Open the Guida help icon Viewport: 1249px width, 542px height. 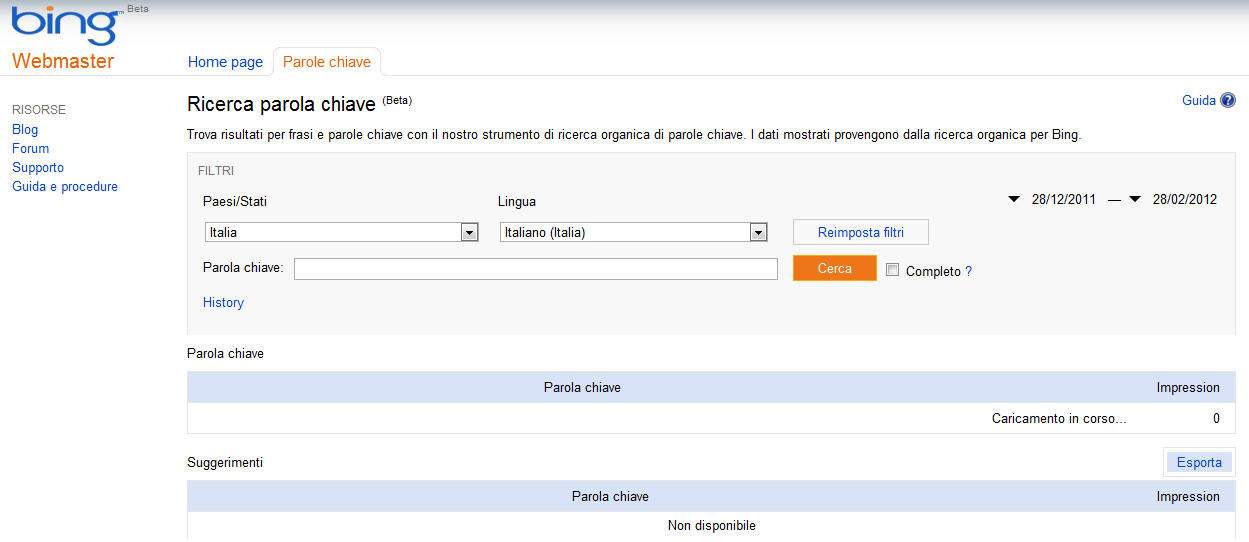(x=1228, y=100)
